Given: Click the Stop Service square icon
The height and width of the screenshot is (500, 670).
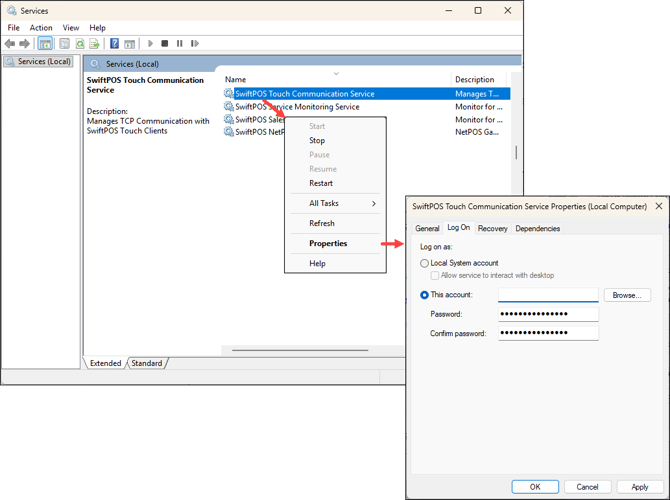Looking at the screenshot, I should [x=165, y=44].
